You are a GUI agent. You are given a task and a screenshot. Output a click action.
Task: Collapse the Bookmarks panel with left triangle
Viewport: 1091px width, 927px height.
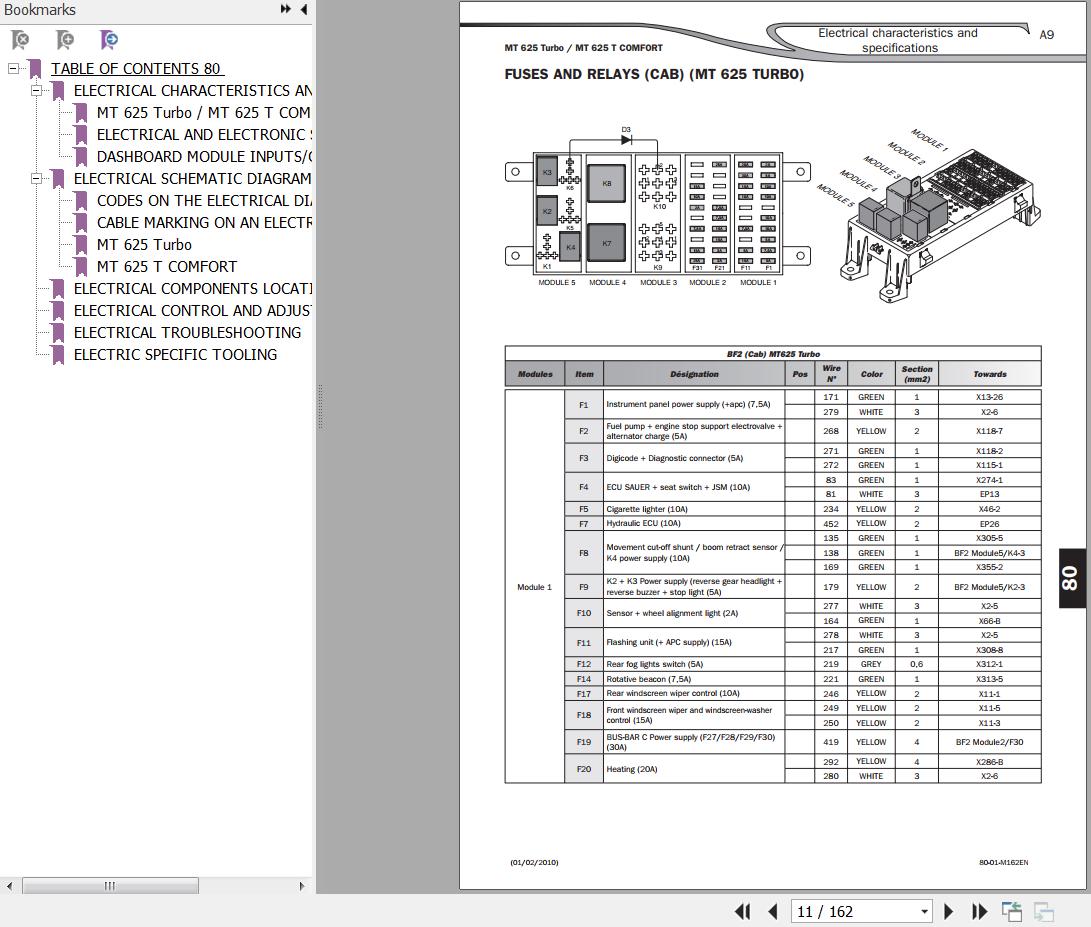click(303, 9)
